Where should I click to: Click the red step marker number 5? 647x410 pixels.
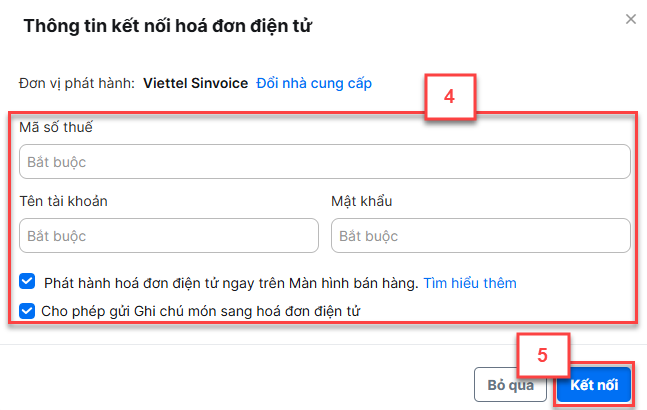pos(543,355)
